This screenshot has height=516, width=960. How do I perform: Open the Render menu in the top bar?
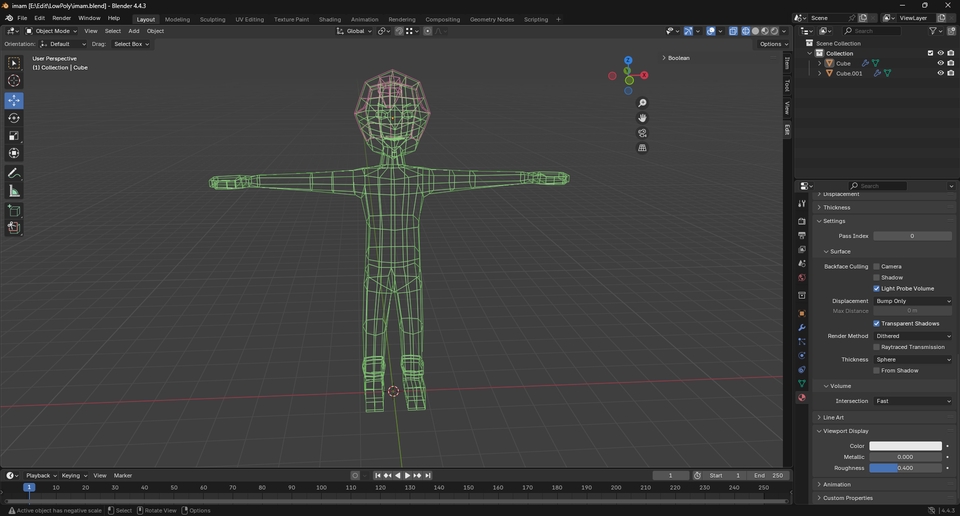tap(61, 18)
